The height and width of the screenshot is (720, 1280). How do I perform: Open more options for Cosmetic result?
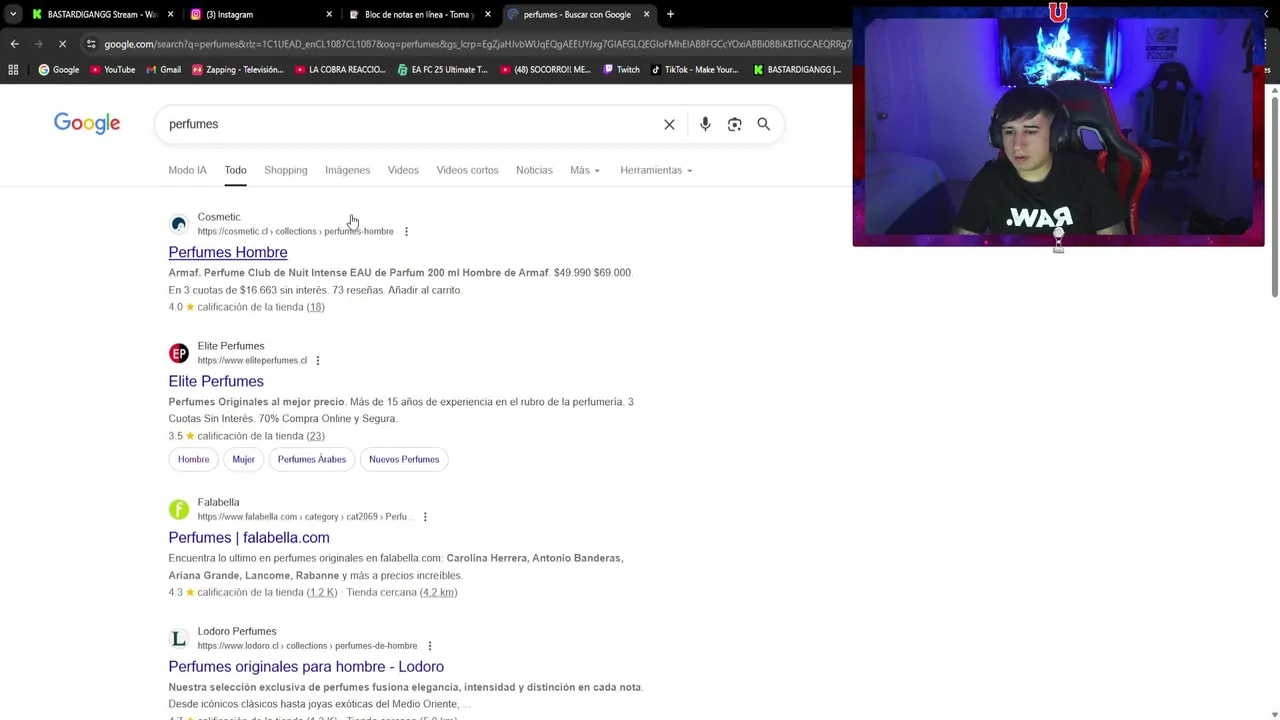pyautogui.click(x=406, y=231)
